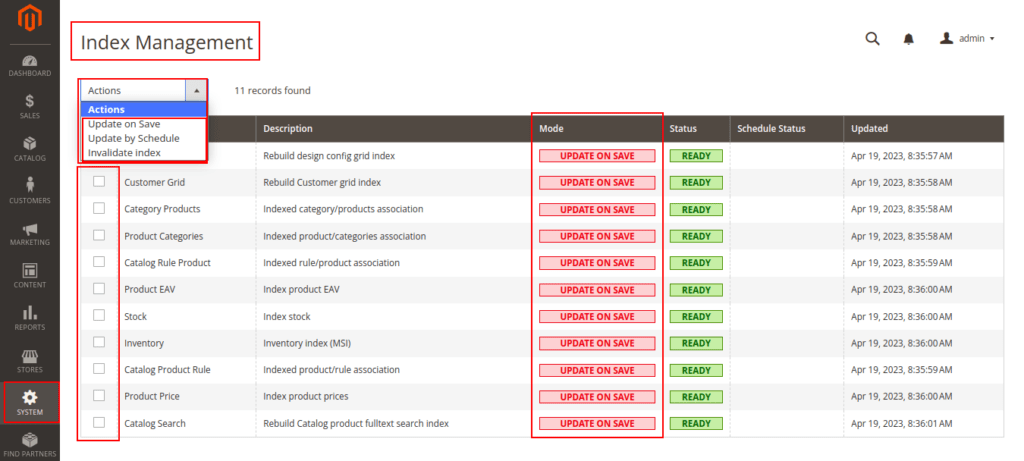The image size is (1024, 461).
Task: Collapse the Actions dropdown arrow
Action: pos(196,90)
